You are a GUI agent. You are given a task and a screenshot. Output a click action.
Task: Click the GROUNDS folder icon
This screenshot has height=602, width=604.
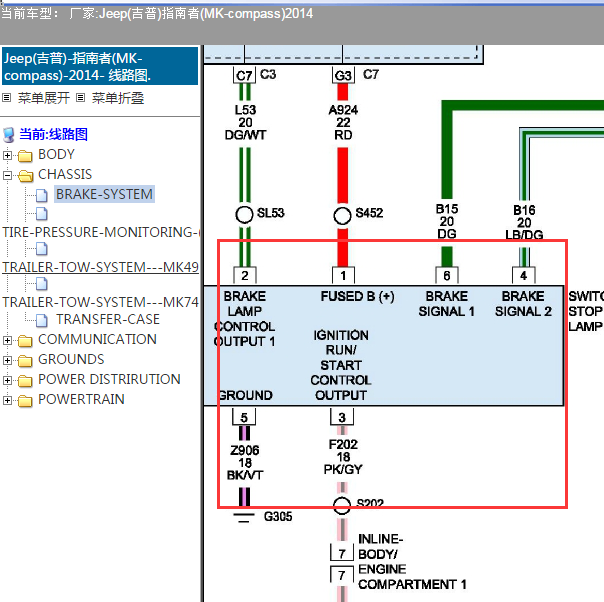pos(25,360)
